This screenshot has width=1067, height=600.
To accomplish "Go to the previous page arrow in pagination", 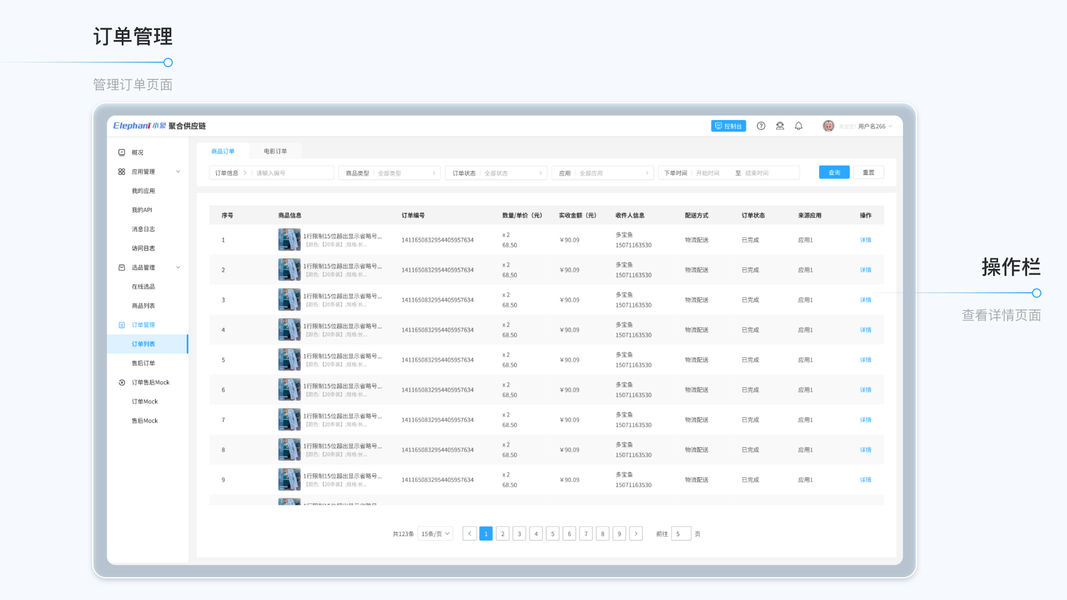I will click(470, 534).
